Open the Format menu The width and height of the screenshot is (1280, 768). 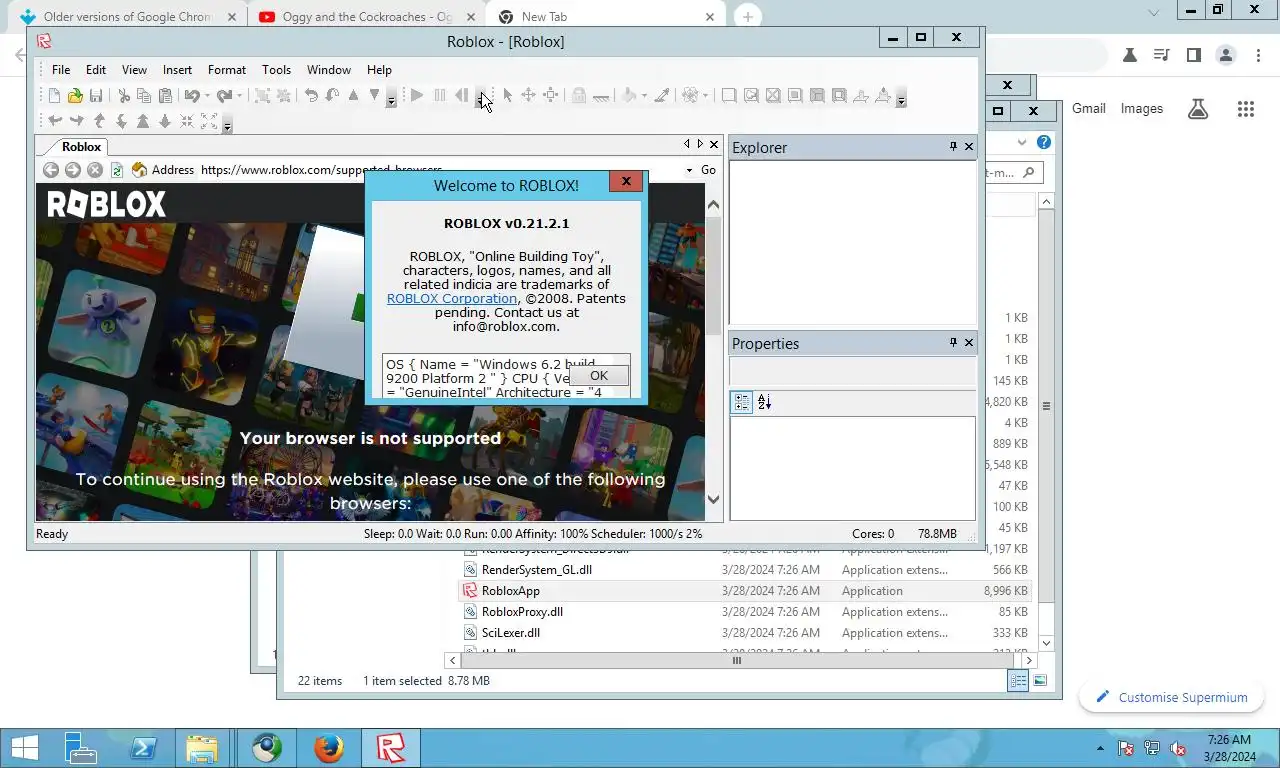(227, 70)
